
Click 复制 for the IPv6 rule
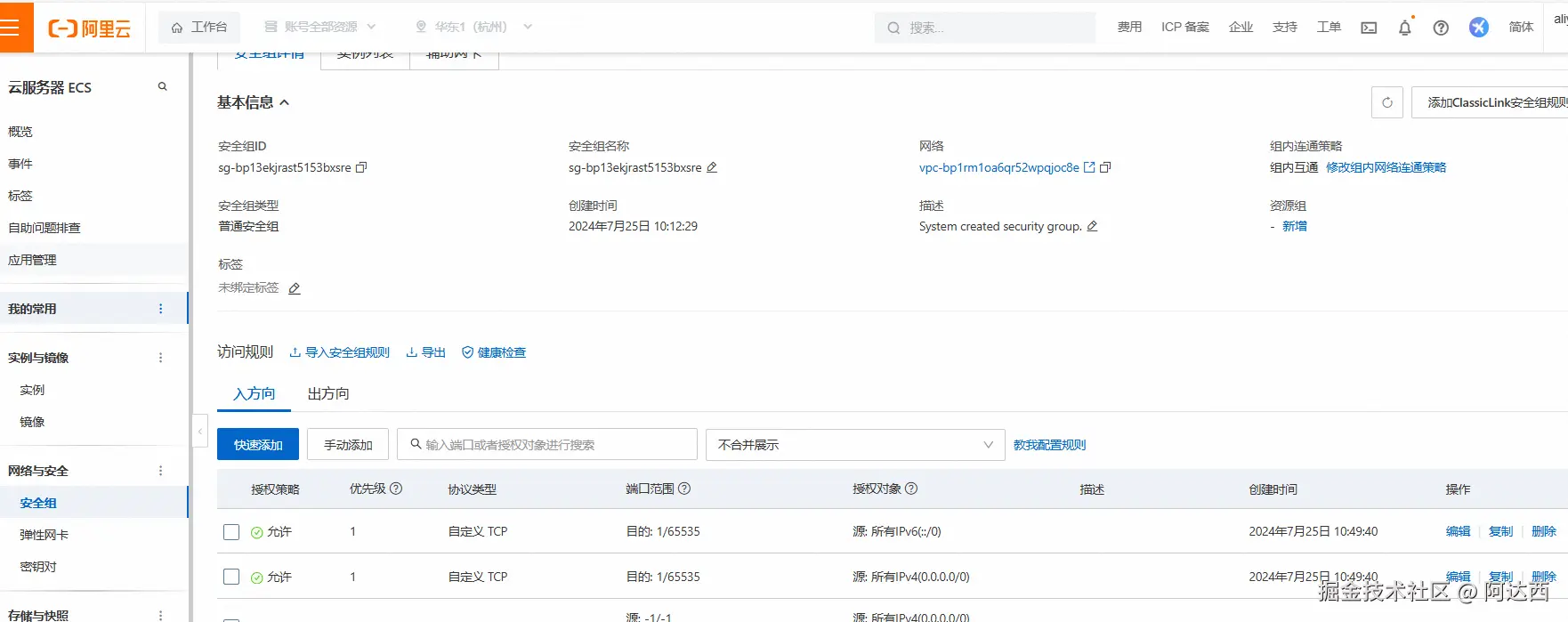coord(1501,531)
